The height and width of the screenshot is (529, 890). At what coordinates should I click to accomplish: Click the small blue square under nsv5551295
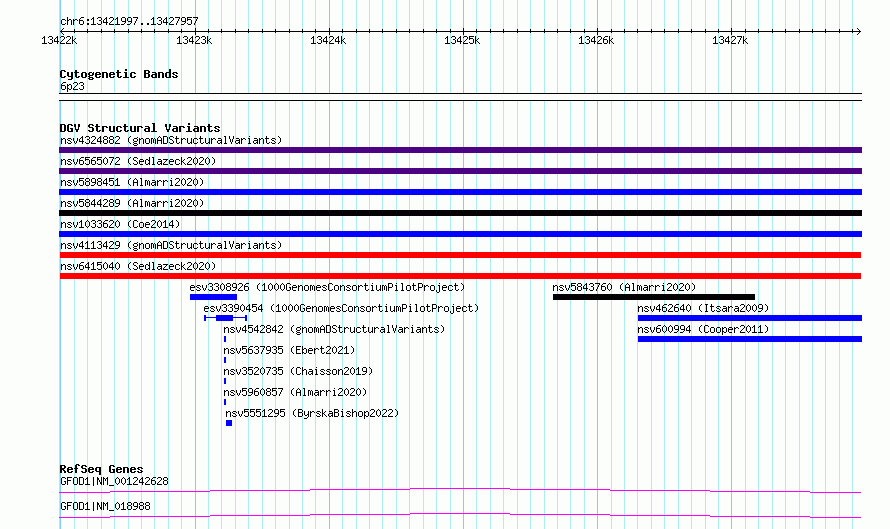229,423
